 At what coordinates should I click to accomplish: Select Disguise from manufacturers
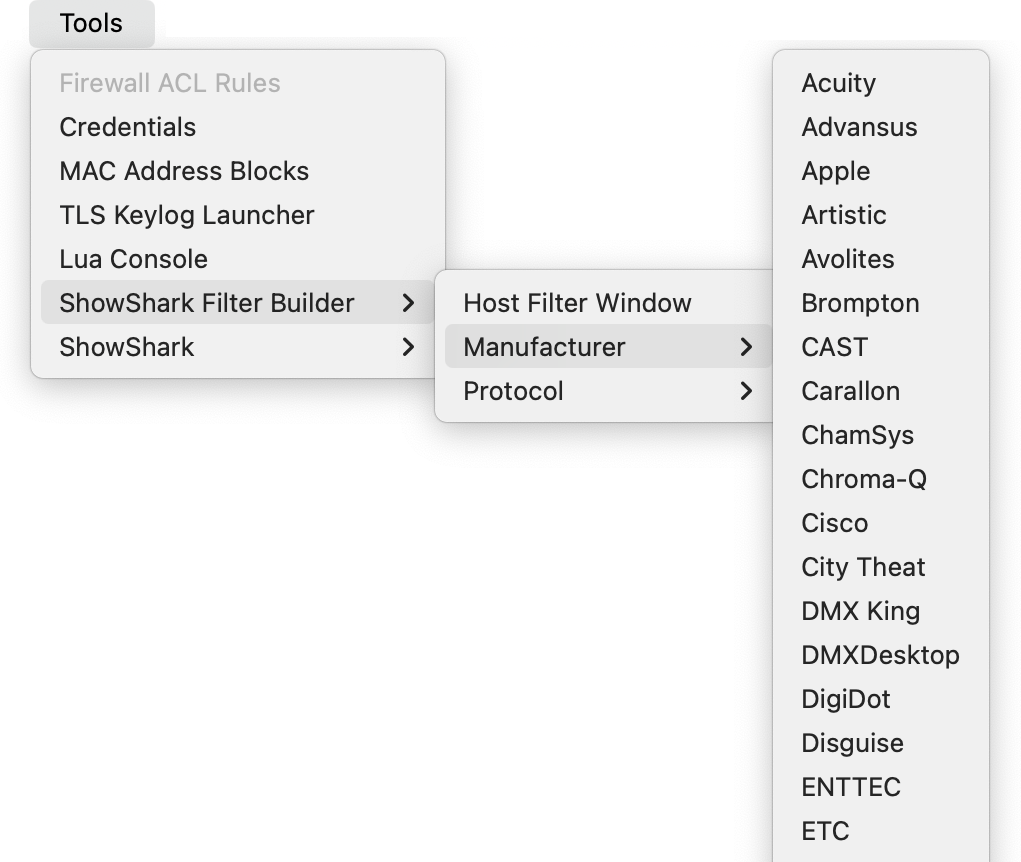(x=852, y=743)
